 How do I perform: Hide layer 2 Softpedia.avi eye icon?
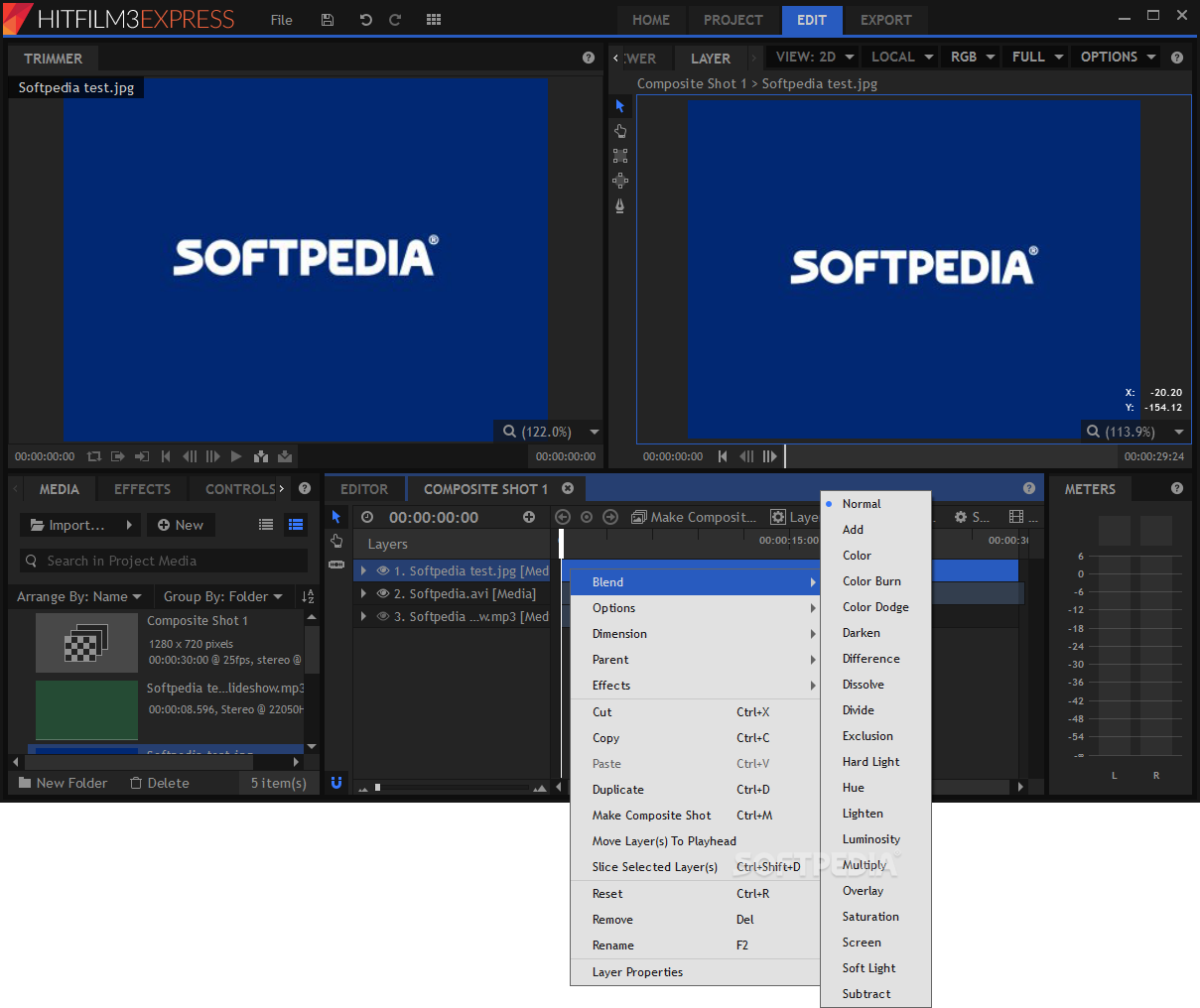(x=383, y=593)
